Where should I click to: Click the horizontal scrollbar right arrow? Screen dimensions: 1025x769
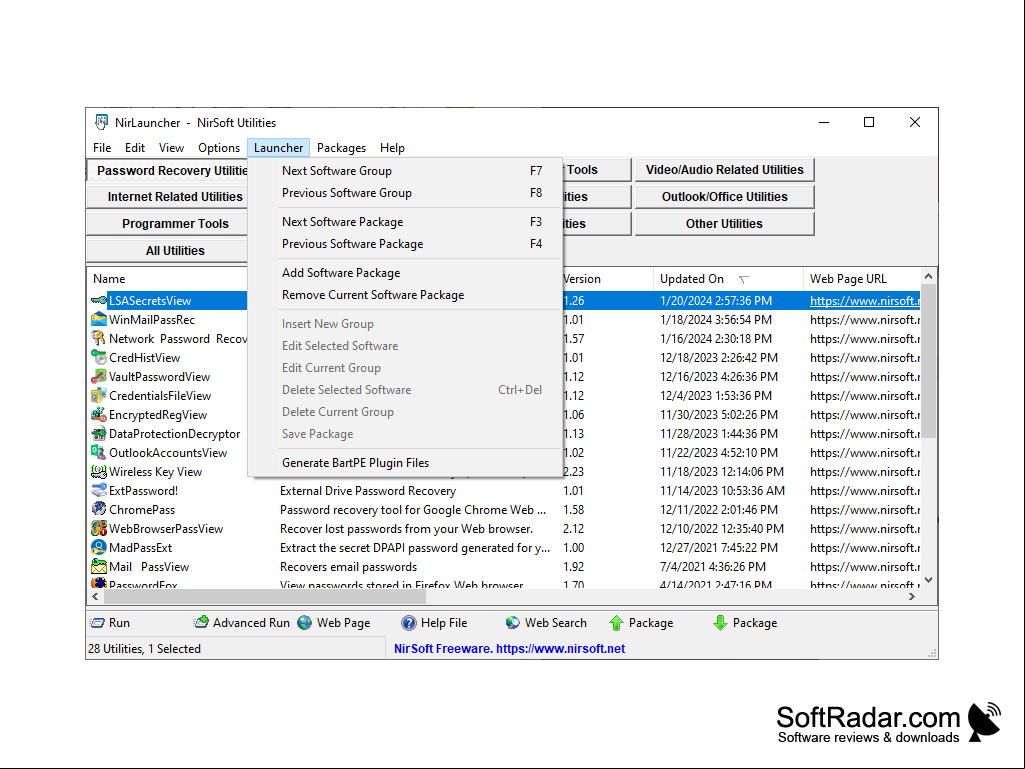coord(913,596)
